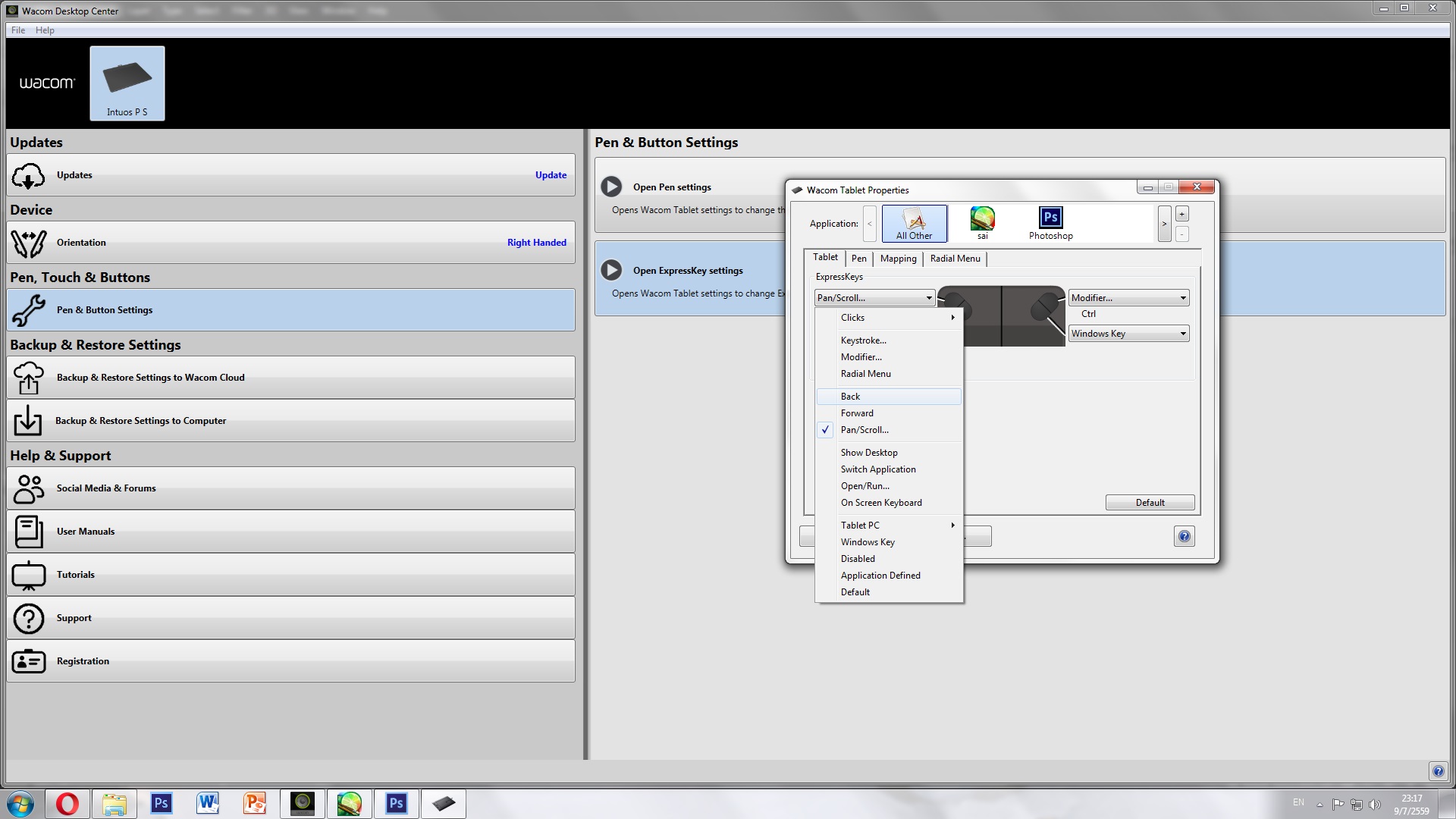Select Default at bottom of dropdown list
Viewport: 1456px width, 819px height.
click(890, 592)
